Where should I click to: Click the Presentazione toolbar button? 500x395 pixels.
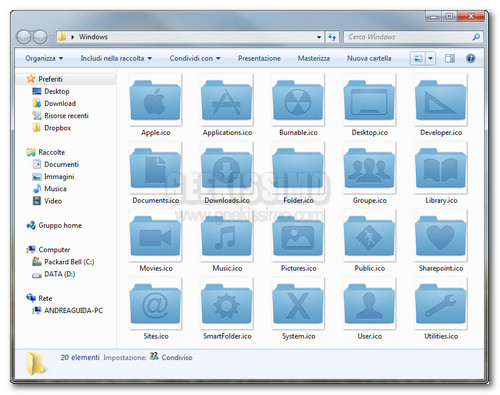tap(259, 58)
